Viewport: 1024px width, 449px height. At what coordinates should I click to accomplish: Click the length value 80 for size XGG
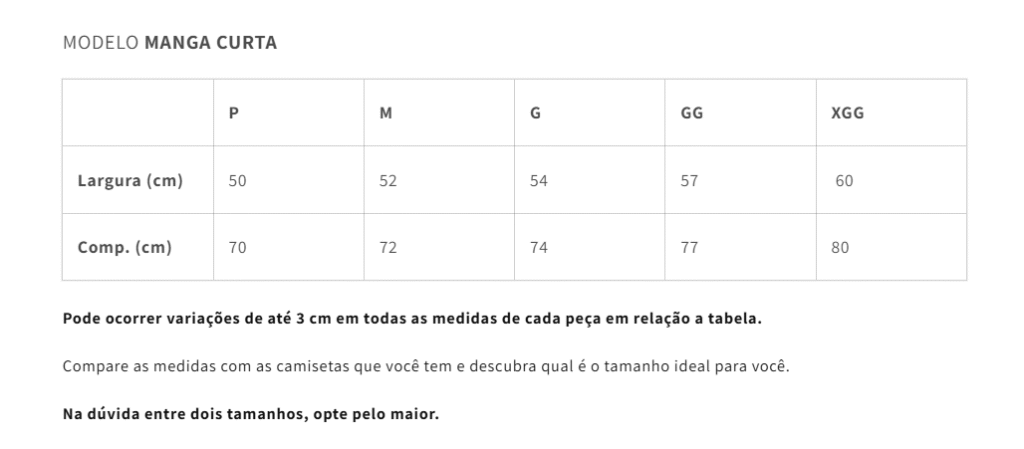tap(840, 248)
